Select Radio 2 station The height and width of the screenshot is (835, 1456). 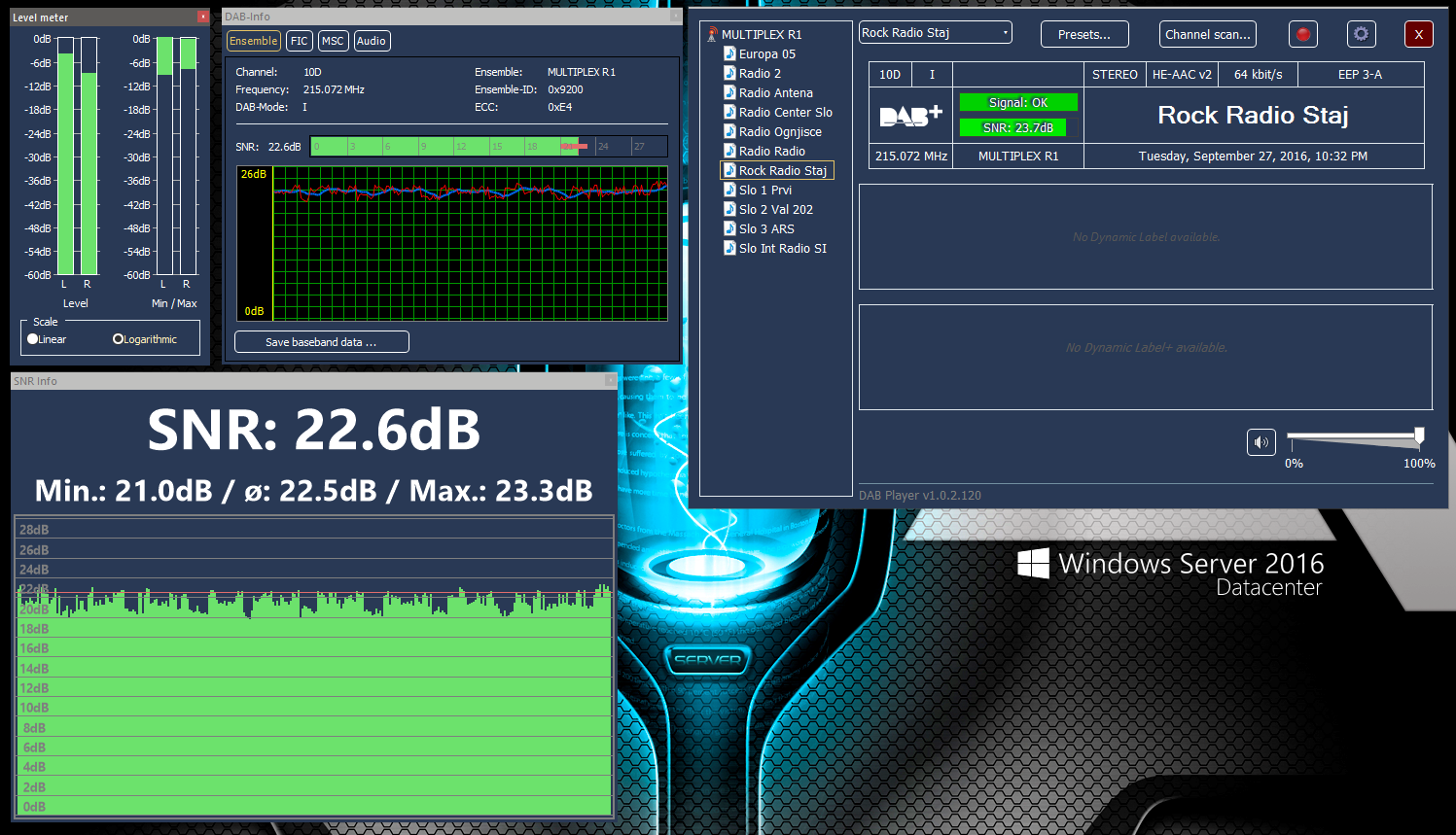[760, 73]
